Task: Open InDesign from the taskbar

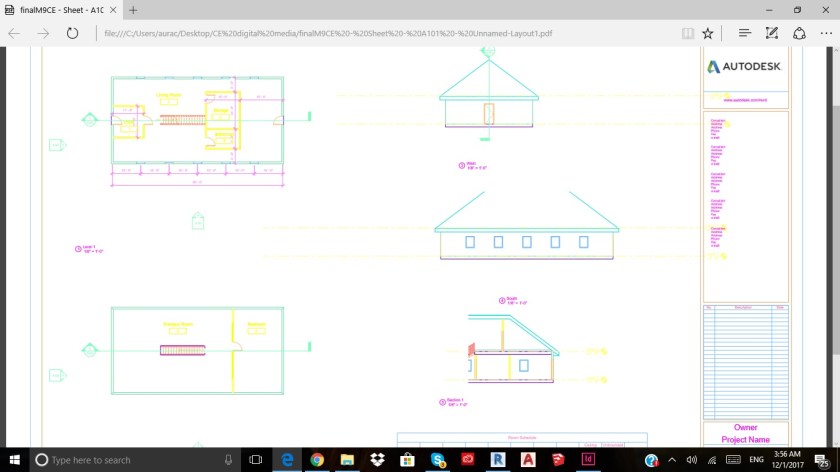Action: [x=589, y=460]
